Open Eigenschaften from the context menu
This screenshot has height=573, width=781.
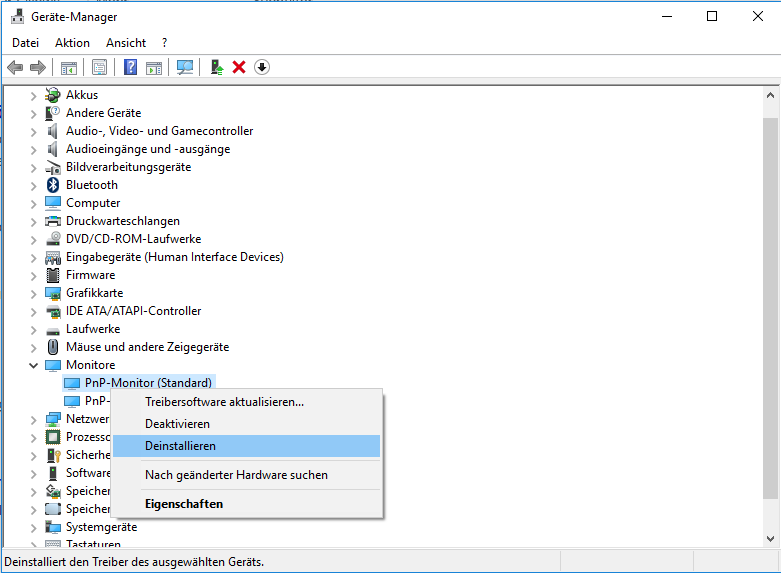(247, 504)
